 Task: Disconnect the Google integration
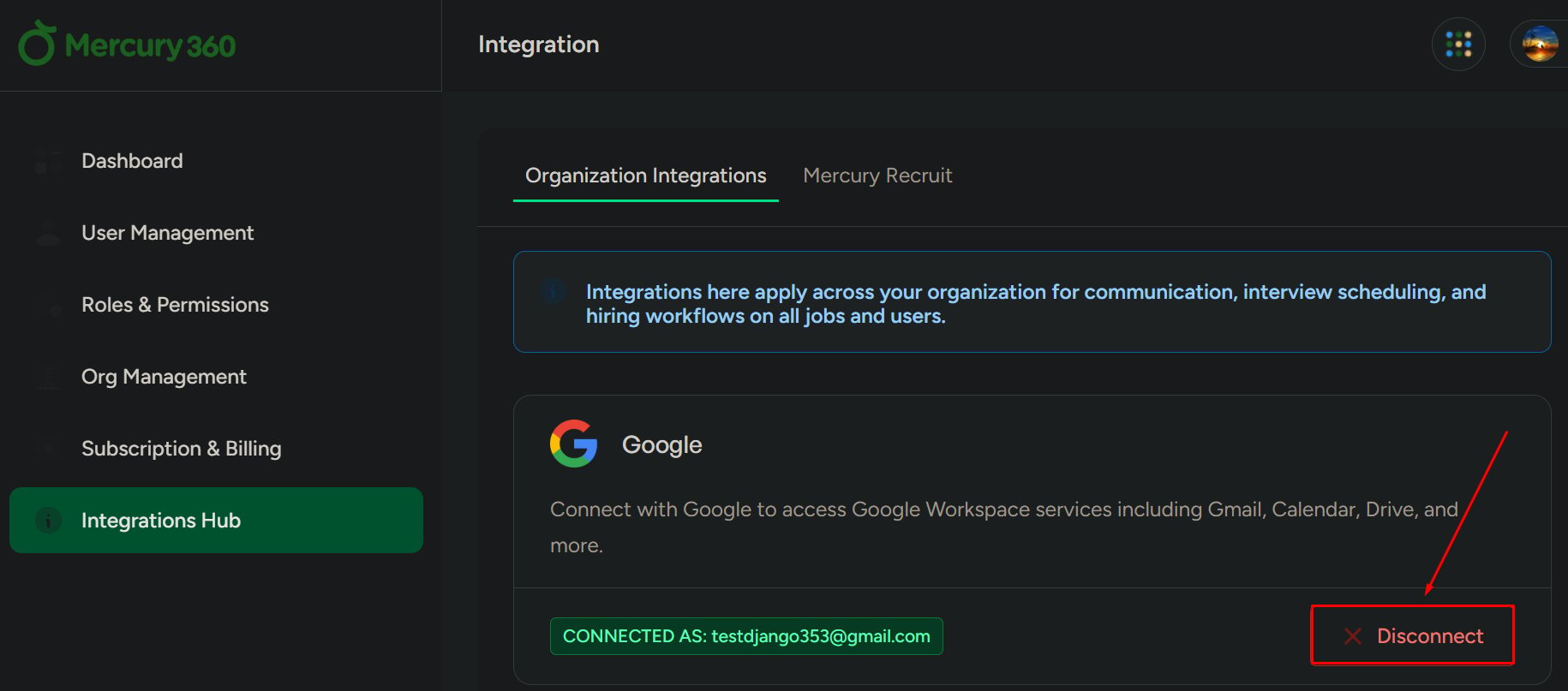click(1413, 636)
